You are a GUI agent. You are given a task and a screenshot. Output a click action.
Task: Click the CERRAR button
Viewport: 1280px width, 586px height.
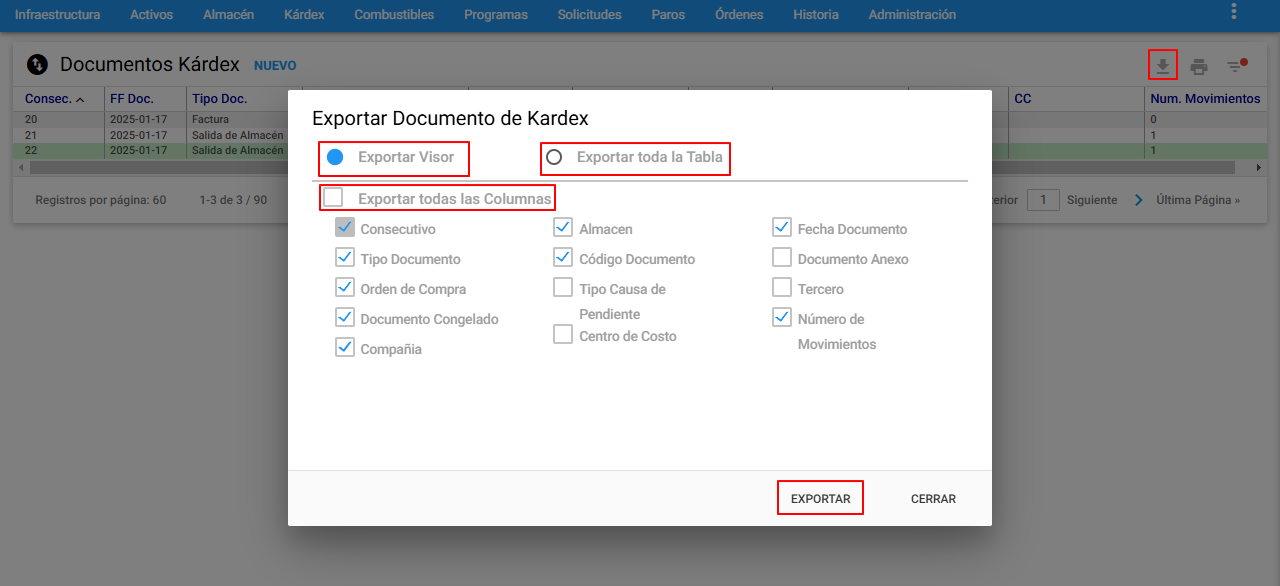click(933, 498)
